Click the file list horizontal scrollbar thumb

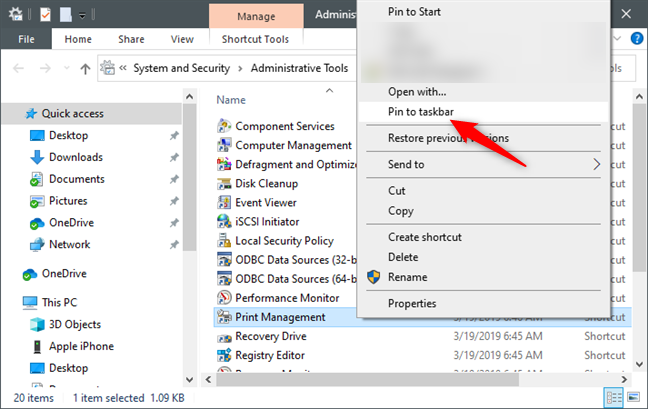(367, 379)
